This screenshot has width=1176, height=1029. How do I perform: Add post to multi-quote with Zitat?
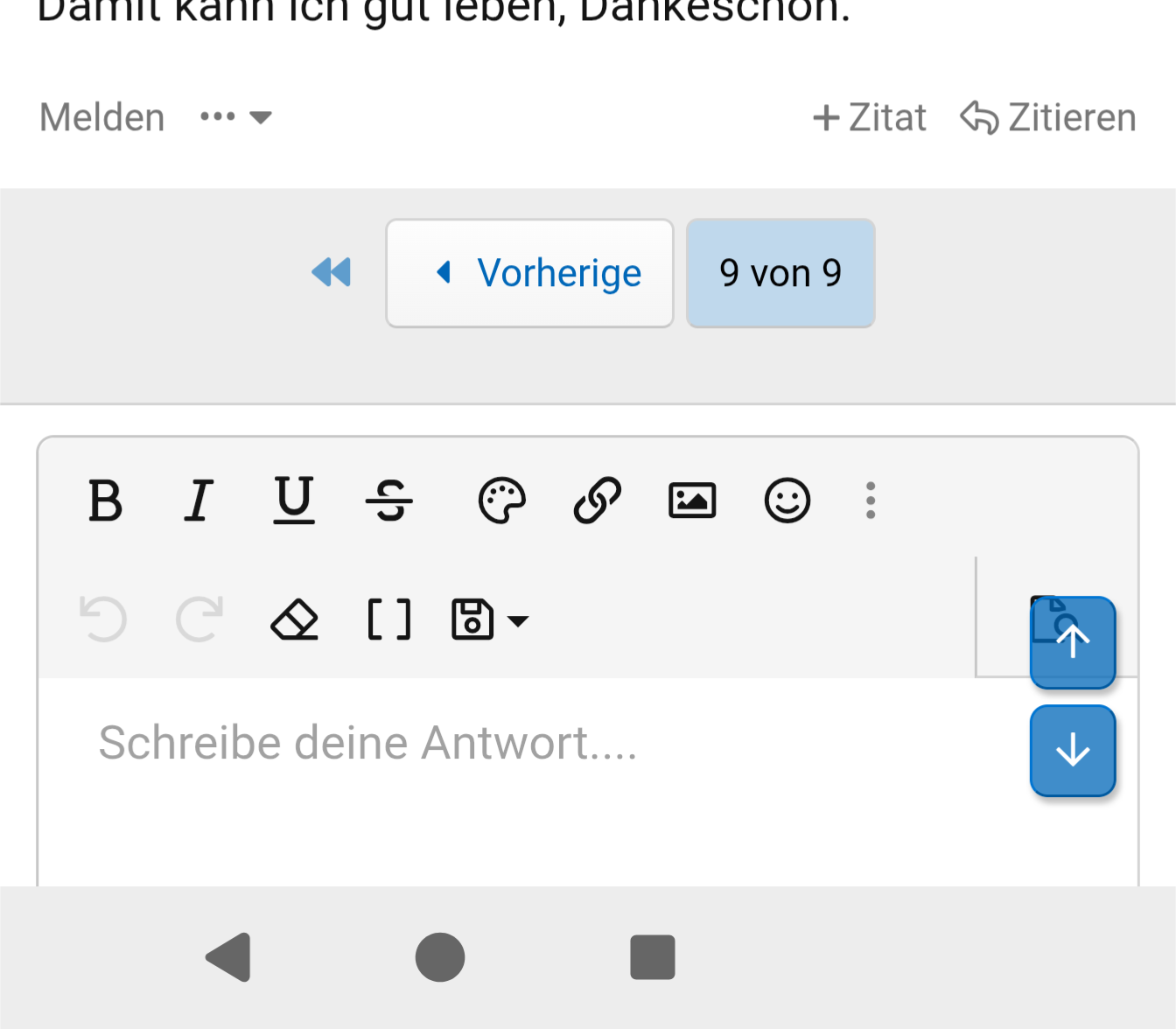tap(870, 117)
